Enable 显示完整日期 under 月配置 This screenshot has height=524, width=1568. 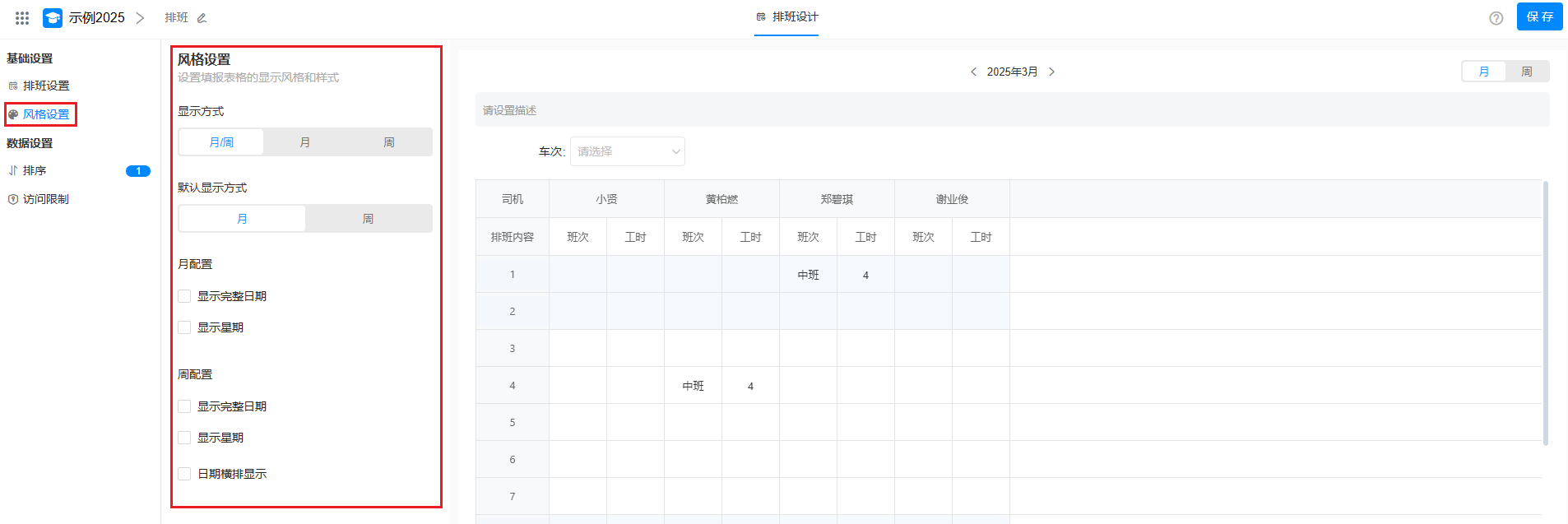tap(184, 296)
